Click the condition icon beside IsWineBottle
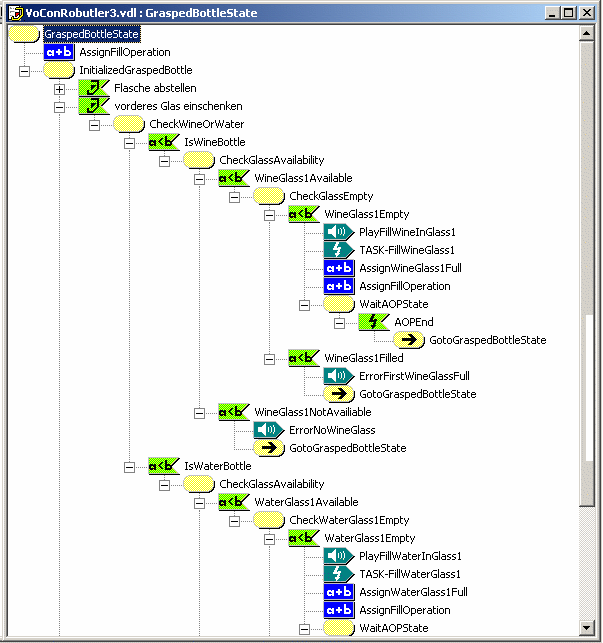The image size is (603, 643). (x=163, y=142)
